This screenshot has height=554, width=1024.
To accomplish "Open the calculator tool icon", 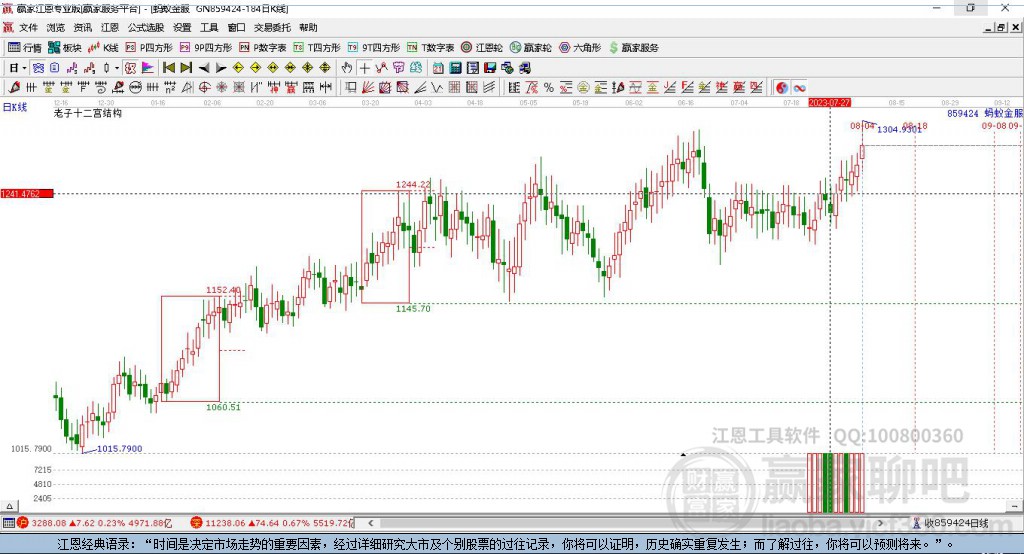I will point(455,67).
